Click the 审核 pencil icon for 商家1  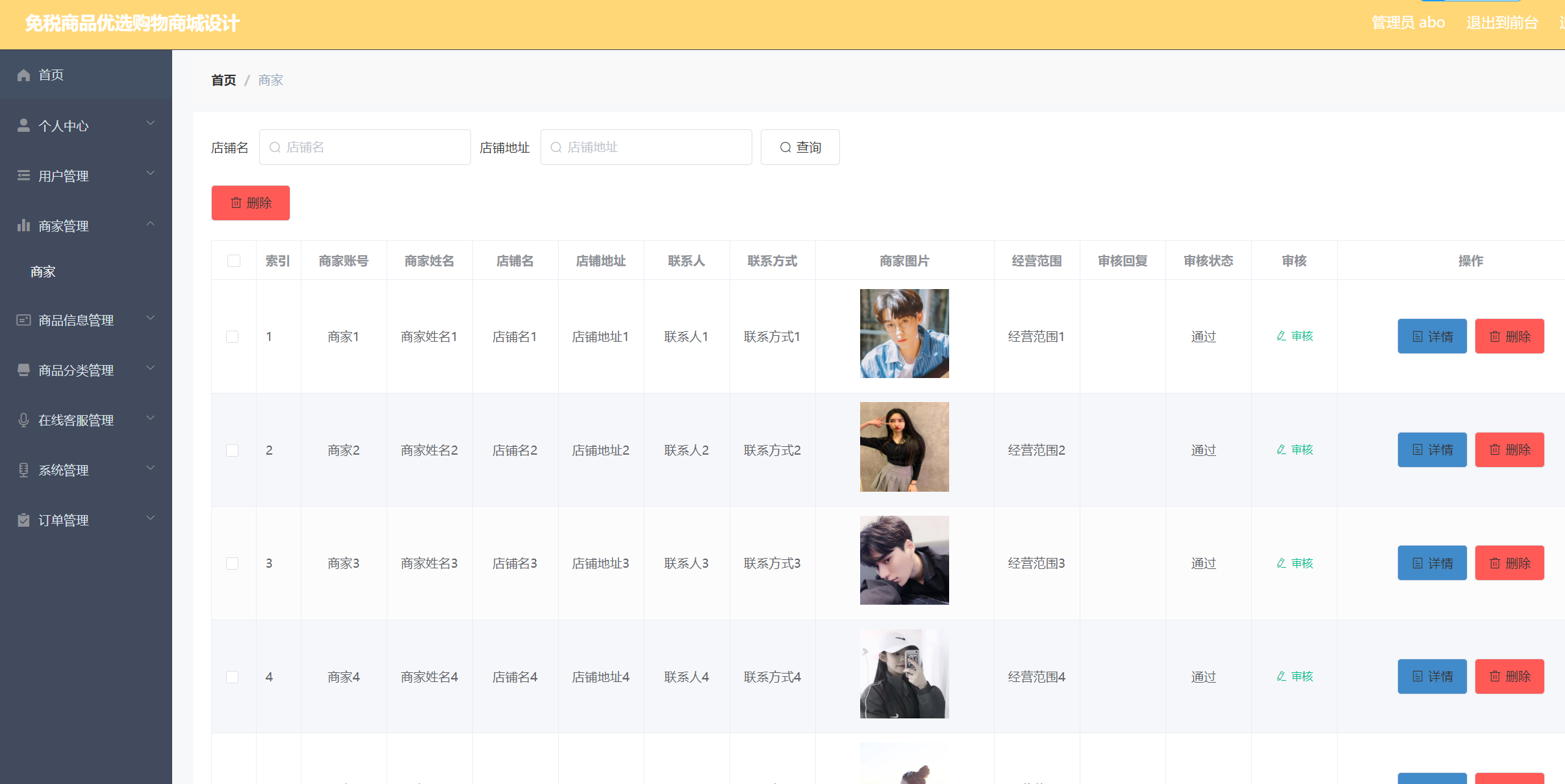click(x=1281, y=336)
